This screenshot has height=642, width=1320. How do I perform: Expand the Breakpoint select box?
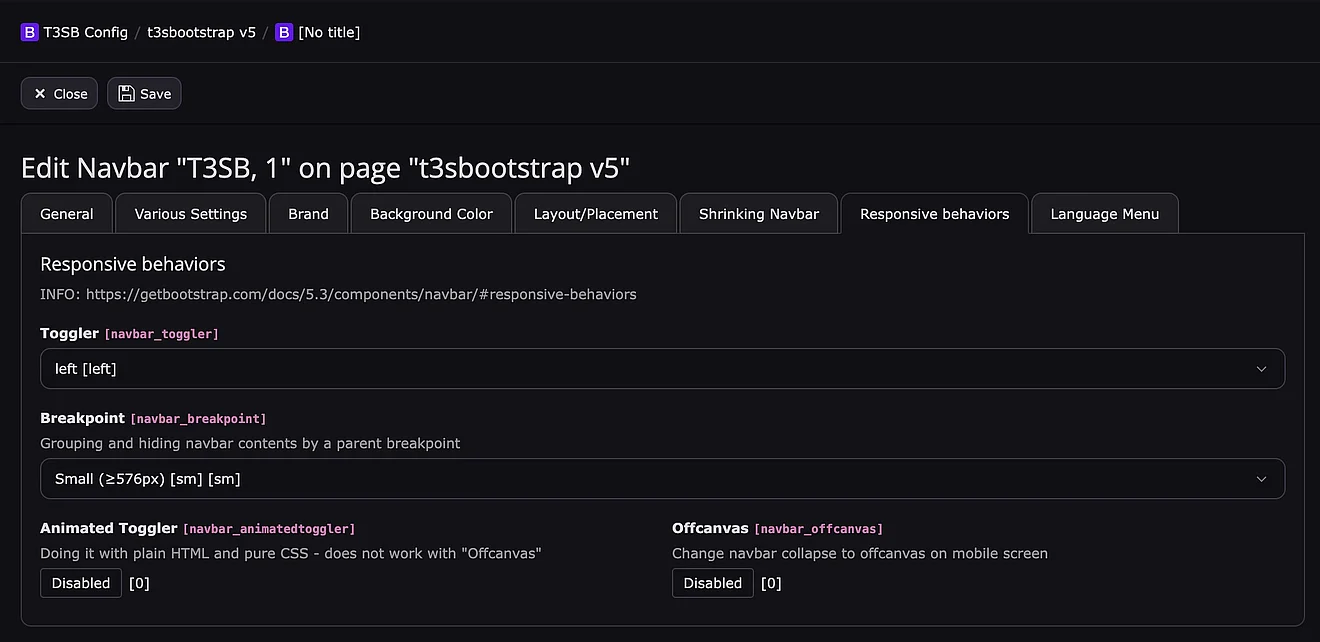(x=662, y=479)
